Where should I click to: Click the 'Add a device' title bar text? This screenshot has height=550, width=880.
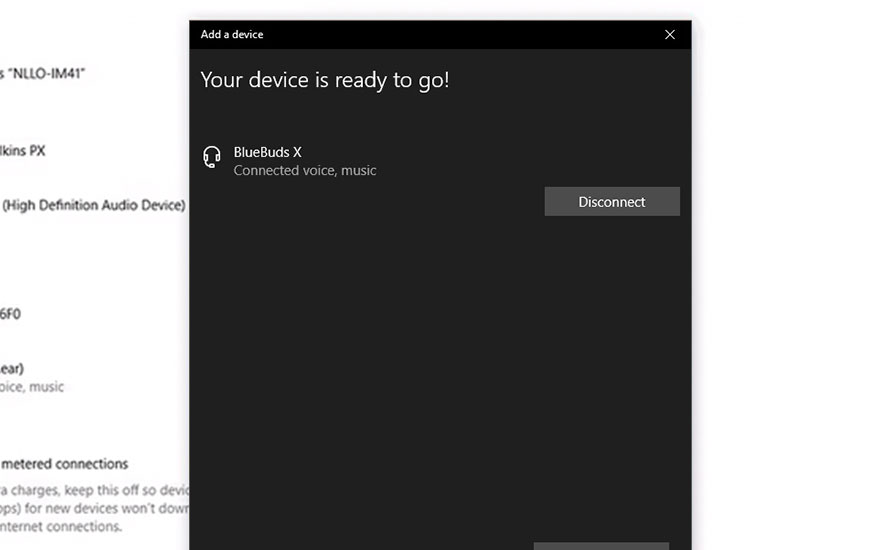(232, 34)
